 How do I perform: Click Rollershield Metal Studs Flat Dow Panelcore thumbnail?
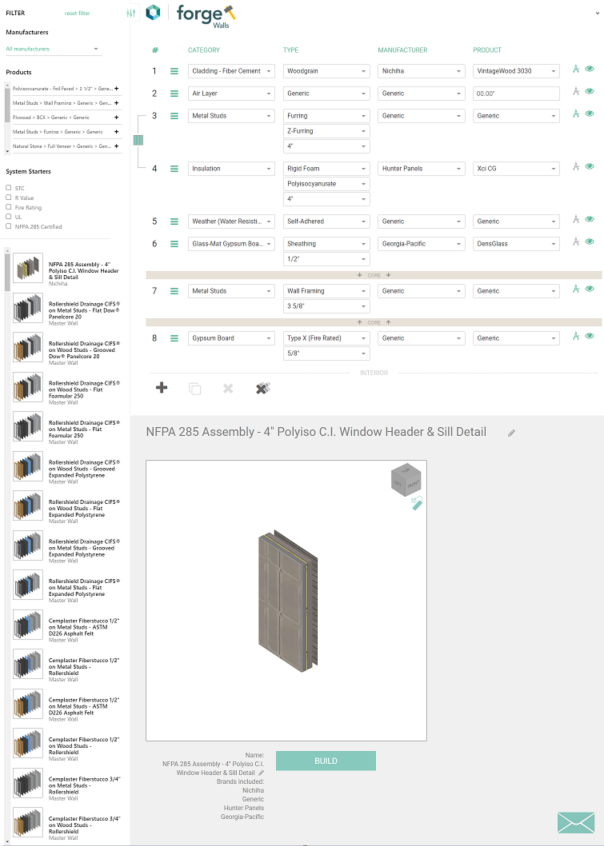click(28, 308)
